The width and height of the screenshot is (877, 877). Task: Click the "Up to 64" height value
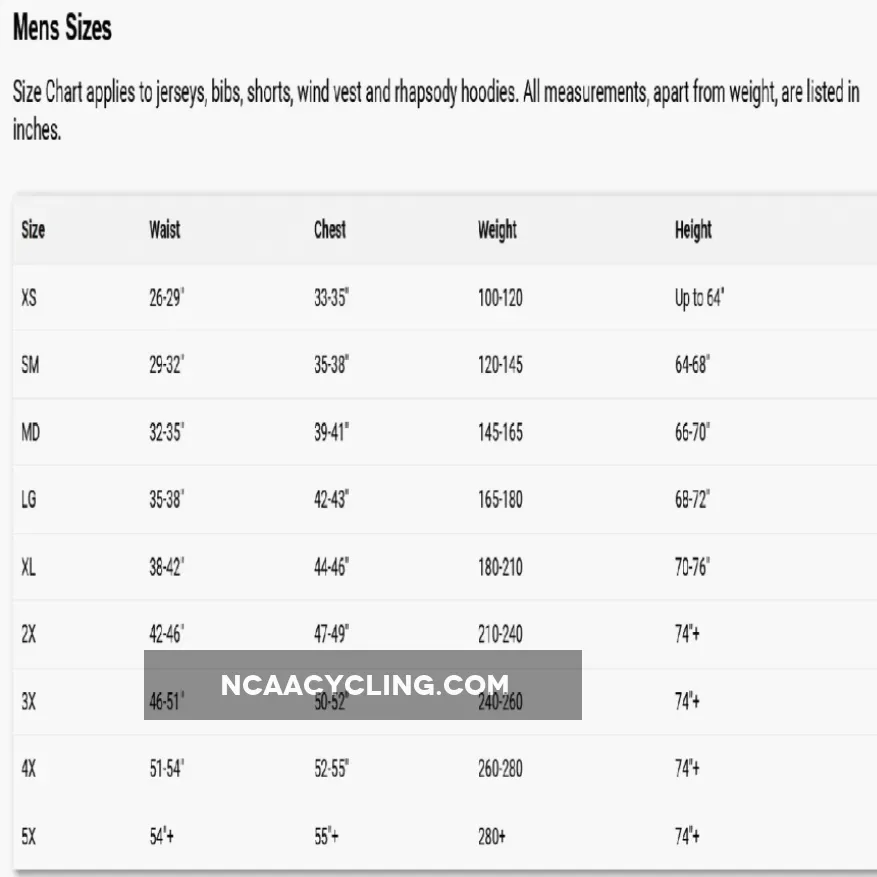[x=699, y=298]
